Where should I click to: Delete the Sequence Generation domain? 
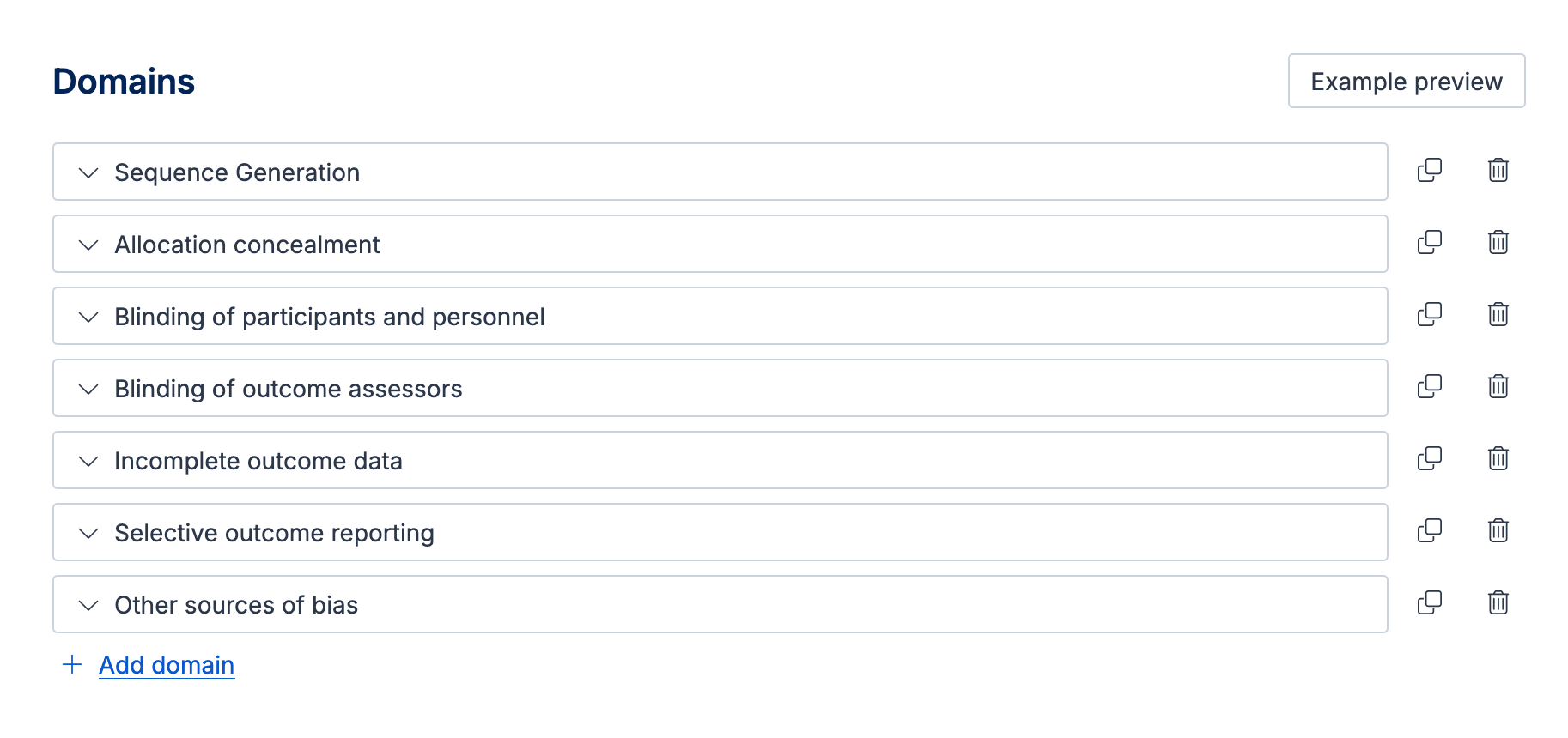coord(1498,171)
